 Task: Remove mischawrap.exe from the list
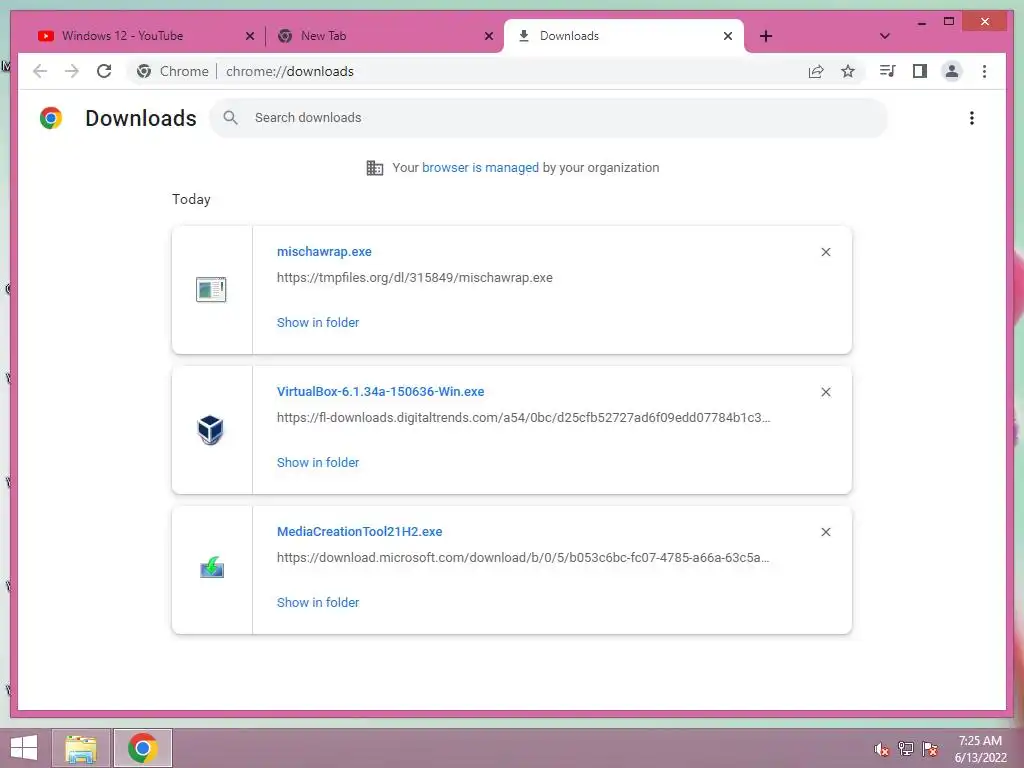(x=825, y=252)
